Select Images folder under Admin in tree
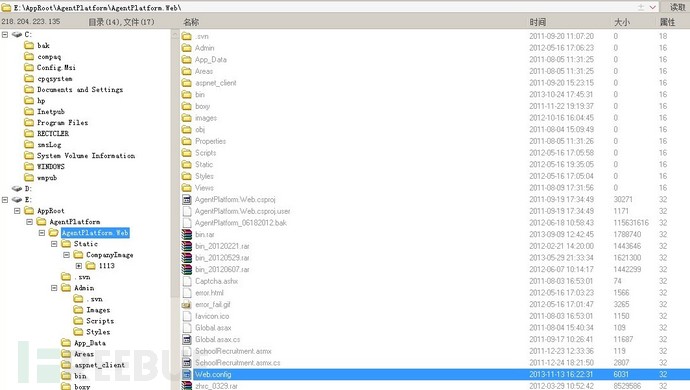The width and height of the screenshot is (690, 390). 98,310
